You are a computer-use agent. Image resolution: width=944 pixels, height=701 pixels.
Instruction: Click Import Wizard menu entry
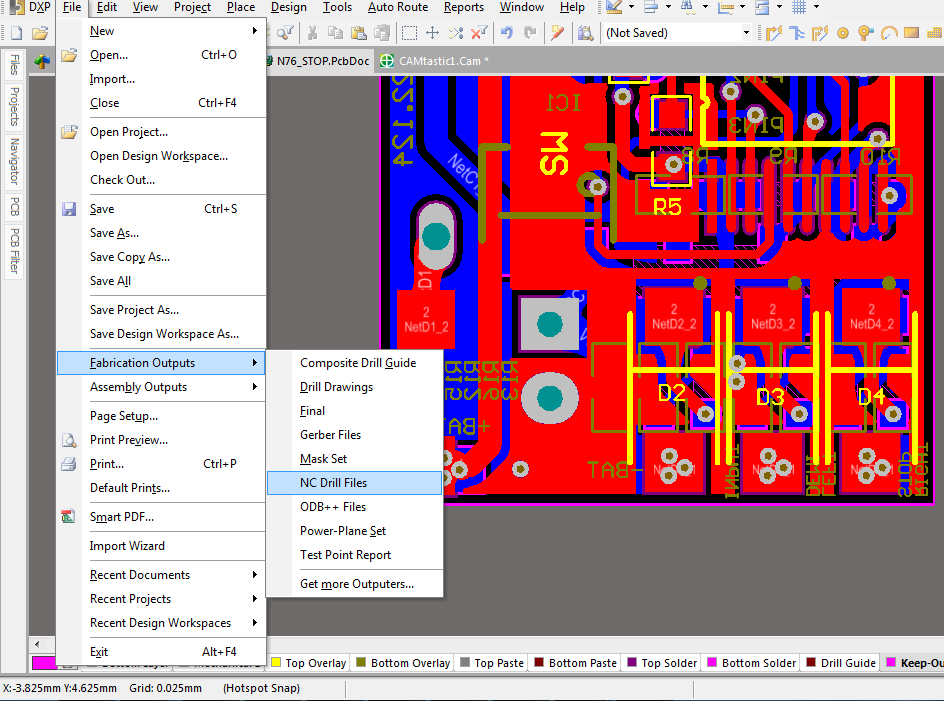(x=161, y=546)
